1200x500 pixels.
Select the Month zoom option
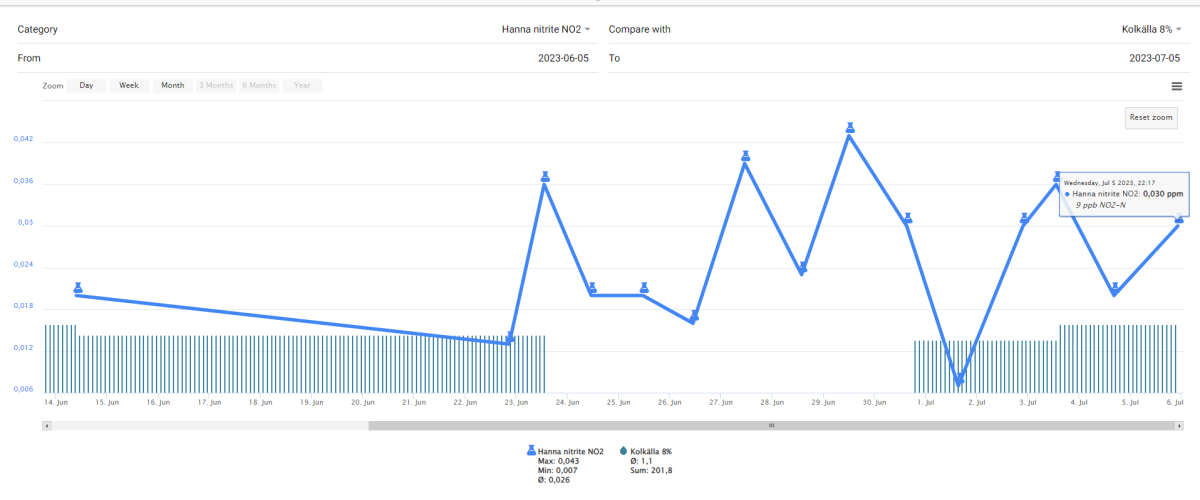click(x=173, y=86)
